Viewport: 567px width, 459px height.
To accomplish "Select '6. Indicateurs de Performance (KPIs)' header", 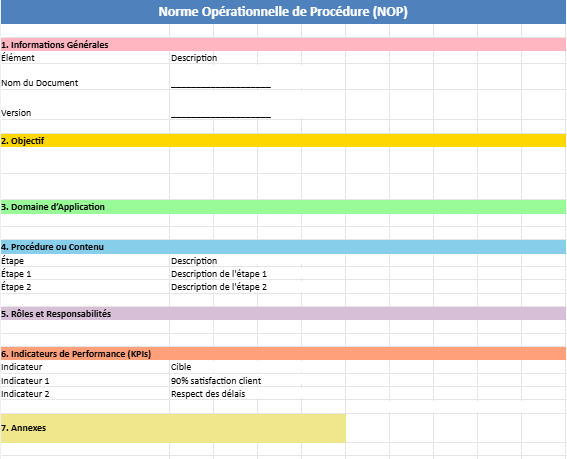I will coord(283,353).
